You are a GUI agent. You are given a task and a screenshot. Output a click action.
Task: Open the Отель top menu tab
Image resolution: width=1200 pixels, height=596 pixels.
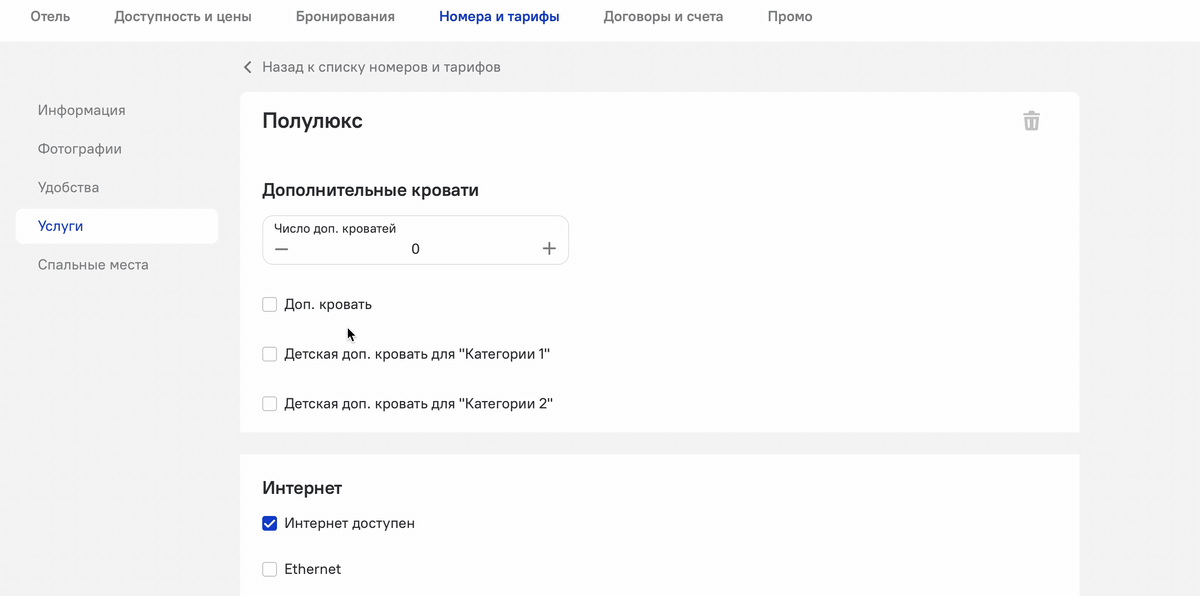(50, 16)
